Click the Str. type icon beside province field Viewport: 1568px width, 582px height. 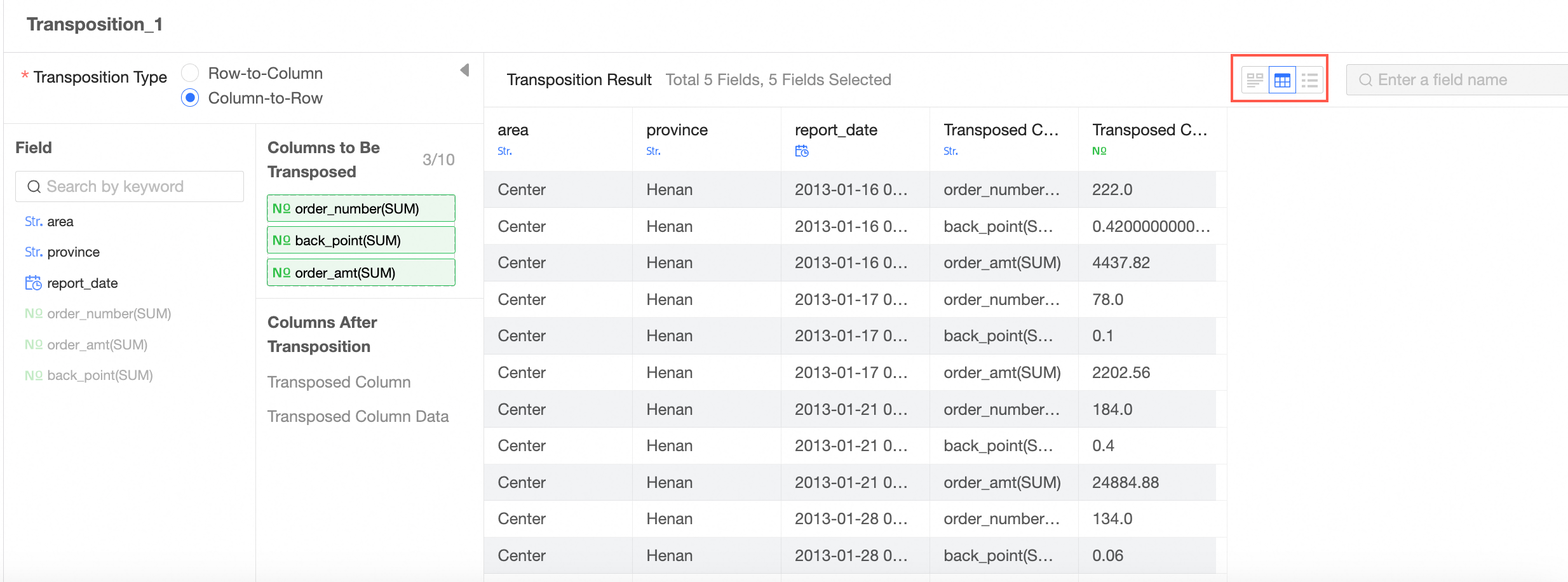point(33,252)
